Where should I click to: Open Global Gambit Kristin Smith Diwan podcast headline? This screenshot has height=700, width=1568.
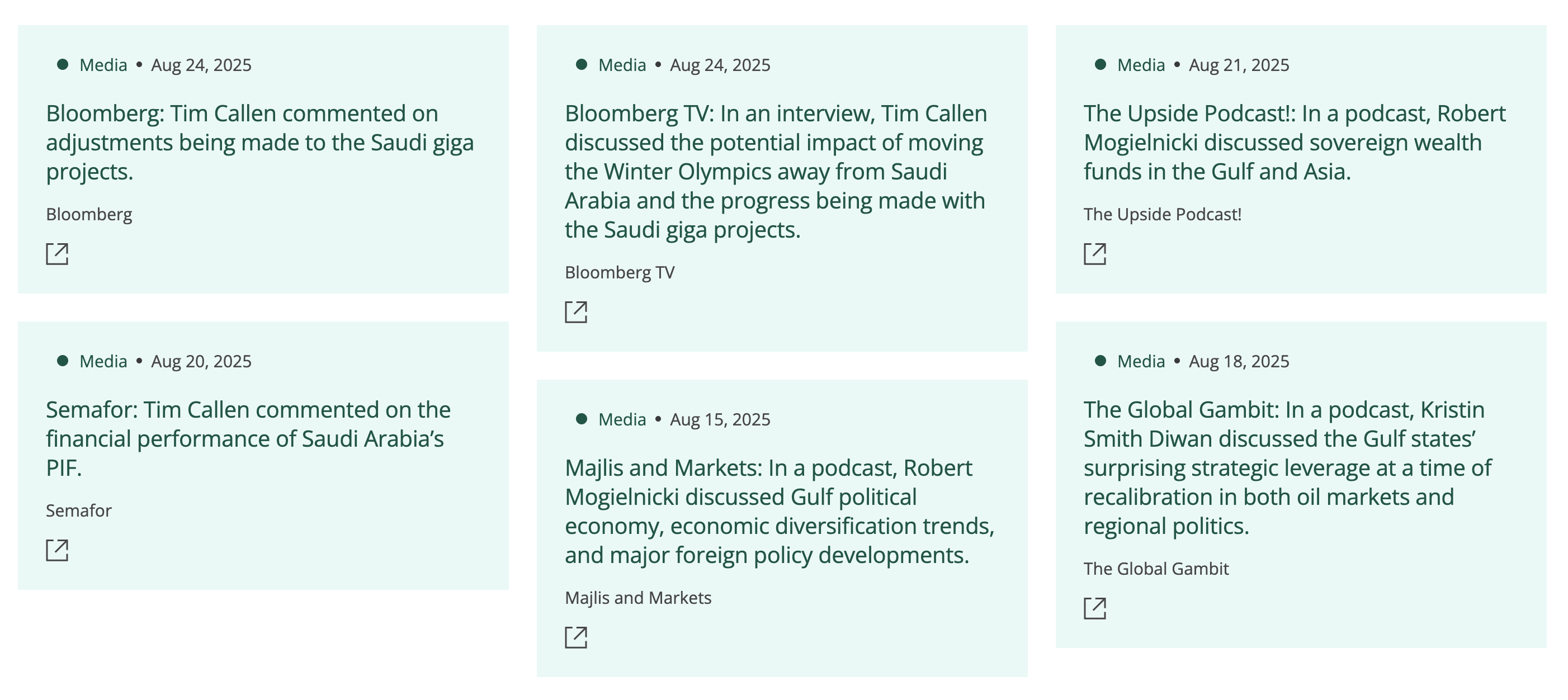click(x=1287, y=467)
